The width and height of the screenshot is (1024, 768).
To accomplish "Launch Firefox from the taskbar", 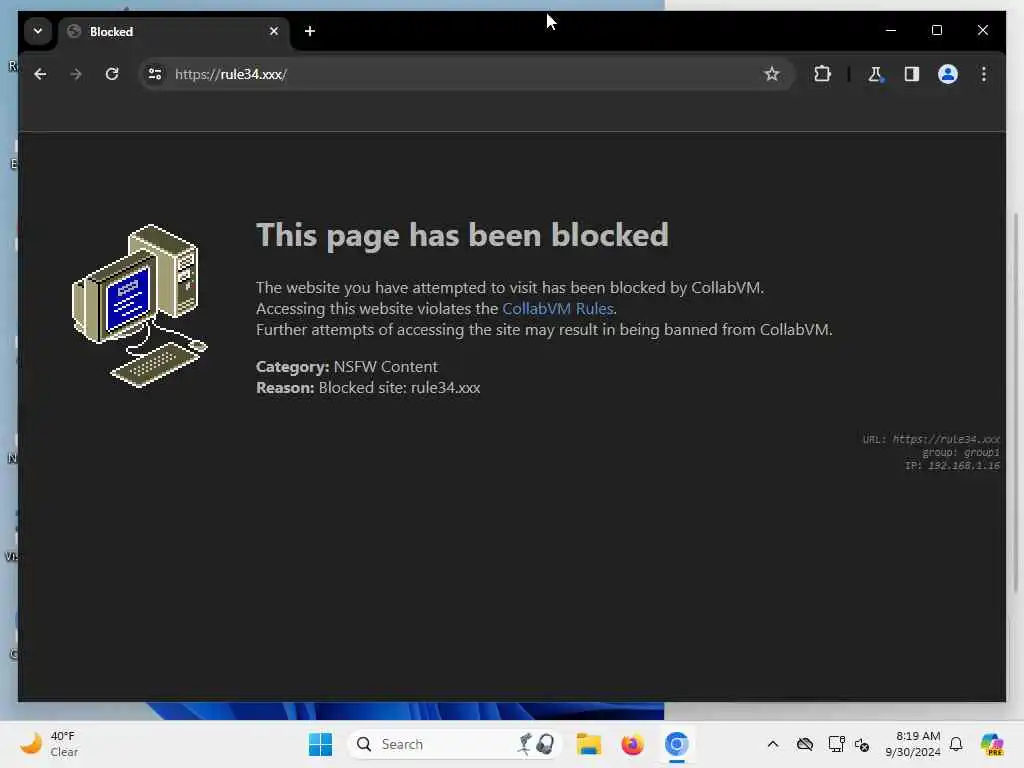I will 632,744.
